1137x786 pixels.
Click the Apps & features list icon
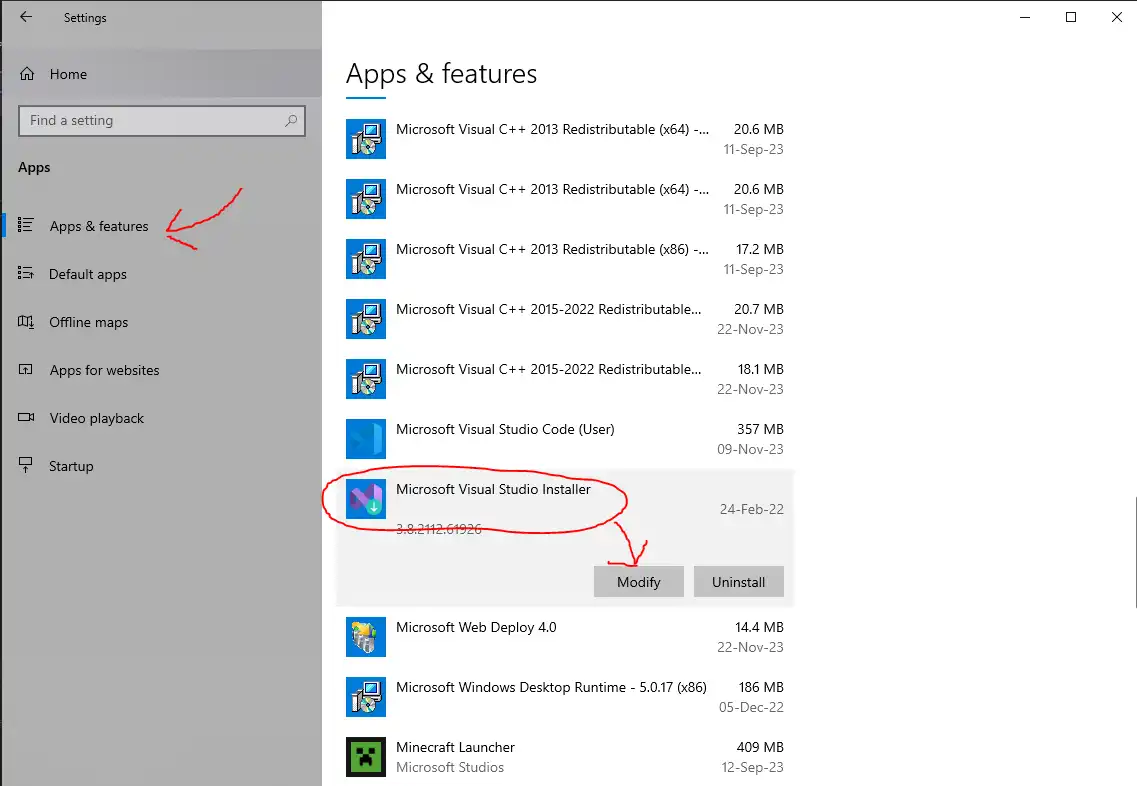pyautogui.click(x=25, y=226)
